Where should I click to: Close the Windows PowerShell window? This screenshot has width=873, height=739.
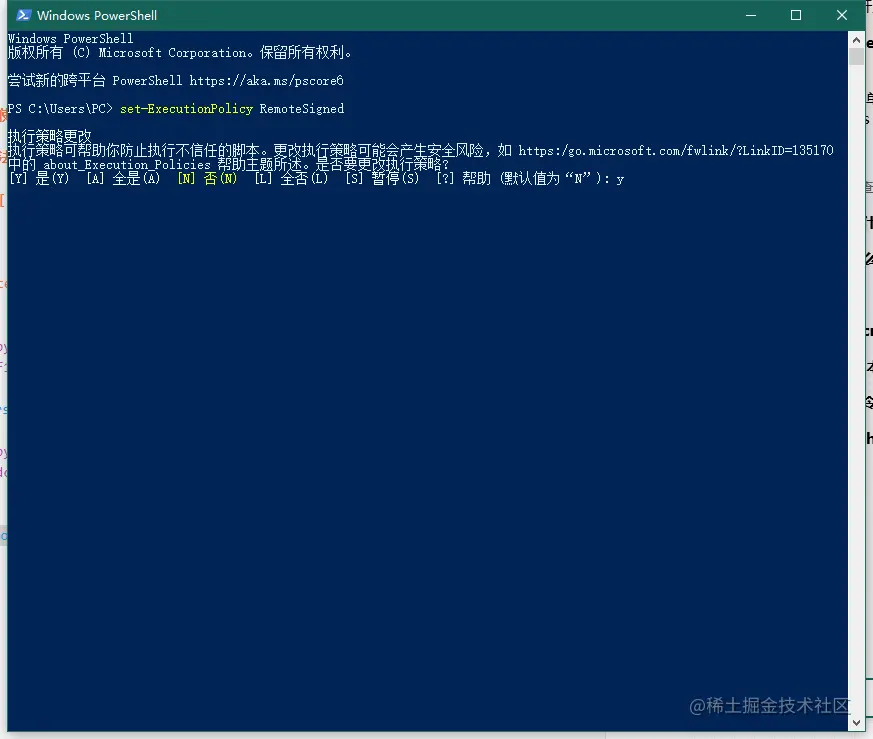point(842,15)
